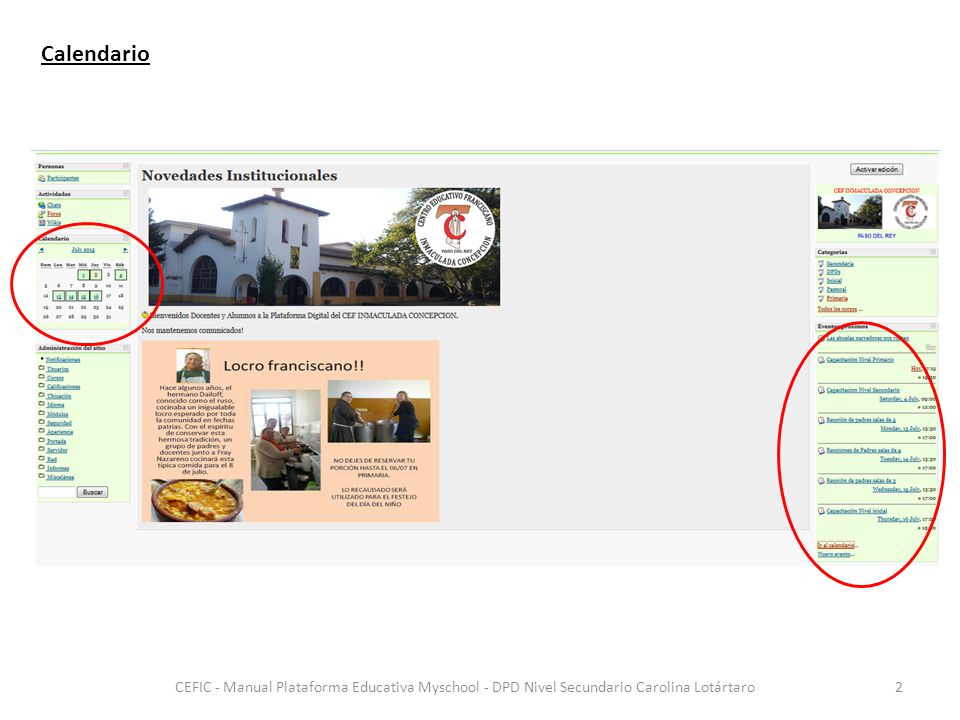
Task: Click the Participantes people icon
Action: point(42,178)
